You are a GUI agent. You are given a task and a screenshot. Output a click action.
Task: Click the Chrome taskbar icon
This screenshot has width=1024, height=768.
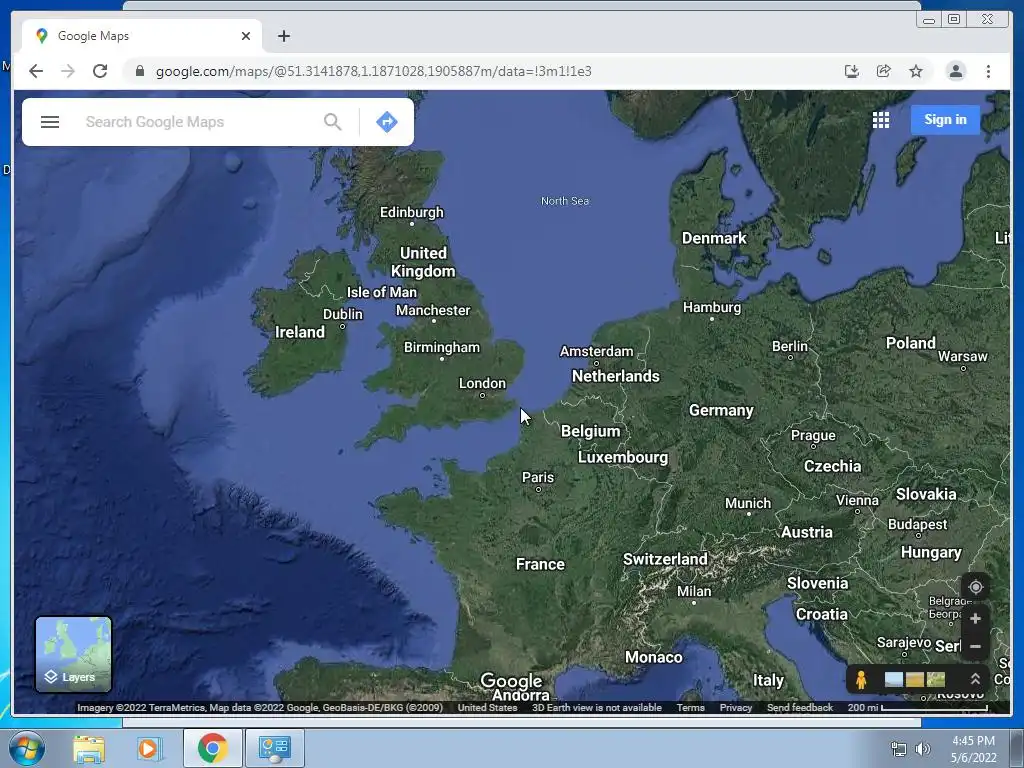[212, 748]
